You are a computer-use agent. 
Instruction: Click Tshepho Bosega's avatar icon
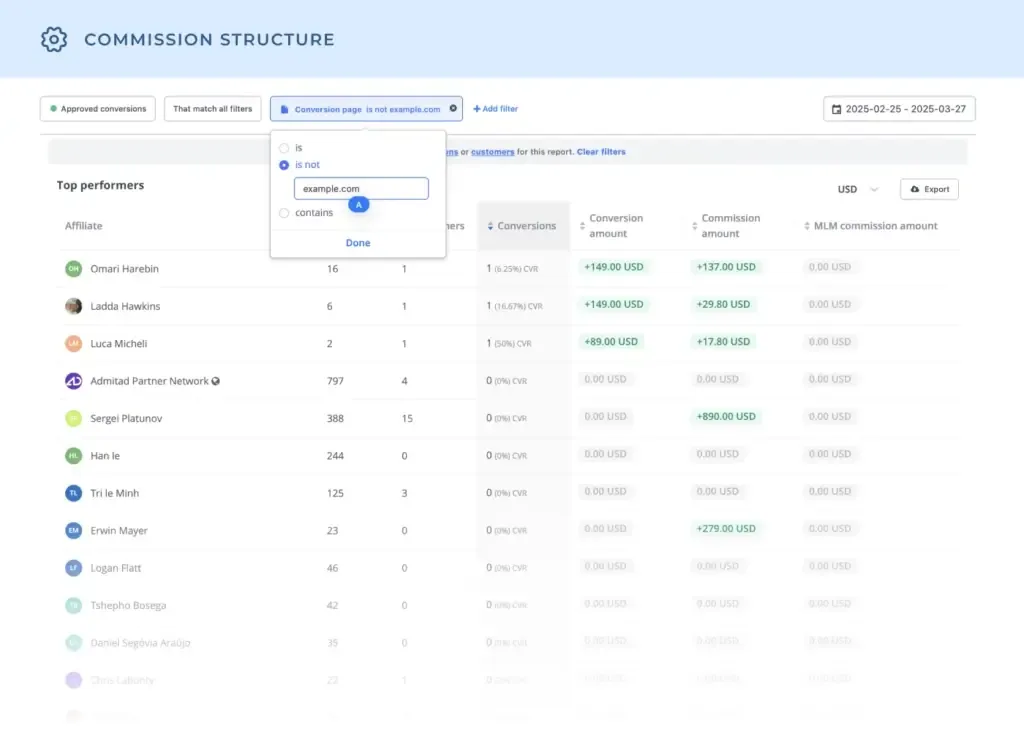pos(74,605)
